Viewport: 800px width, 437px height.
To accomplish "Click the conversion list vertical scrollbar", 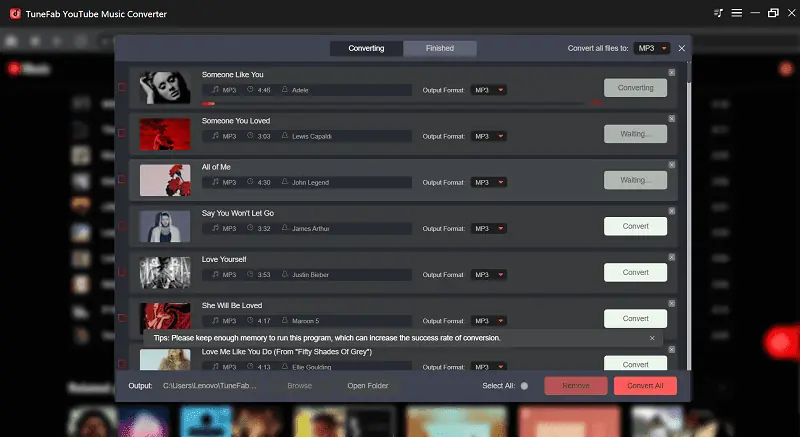I will coord(689,214).
